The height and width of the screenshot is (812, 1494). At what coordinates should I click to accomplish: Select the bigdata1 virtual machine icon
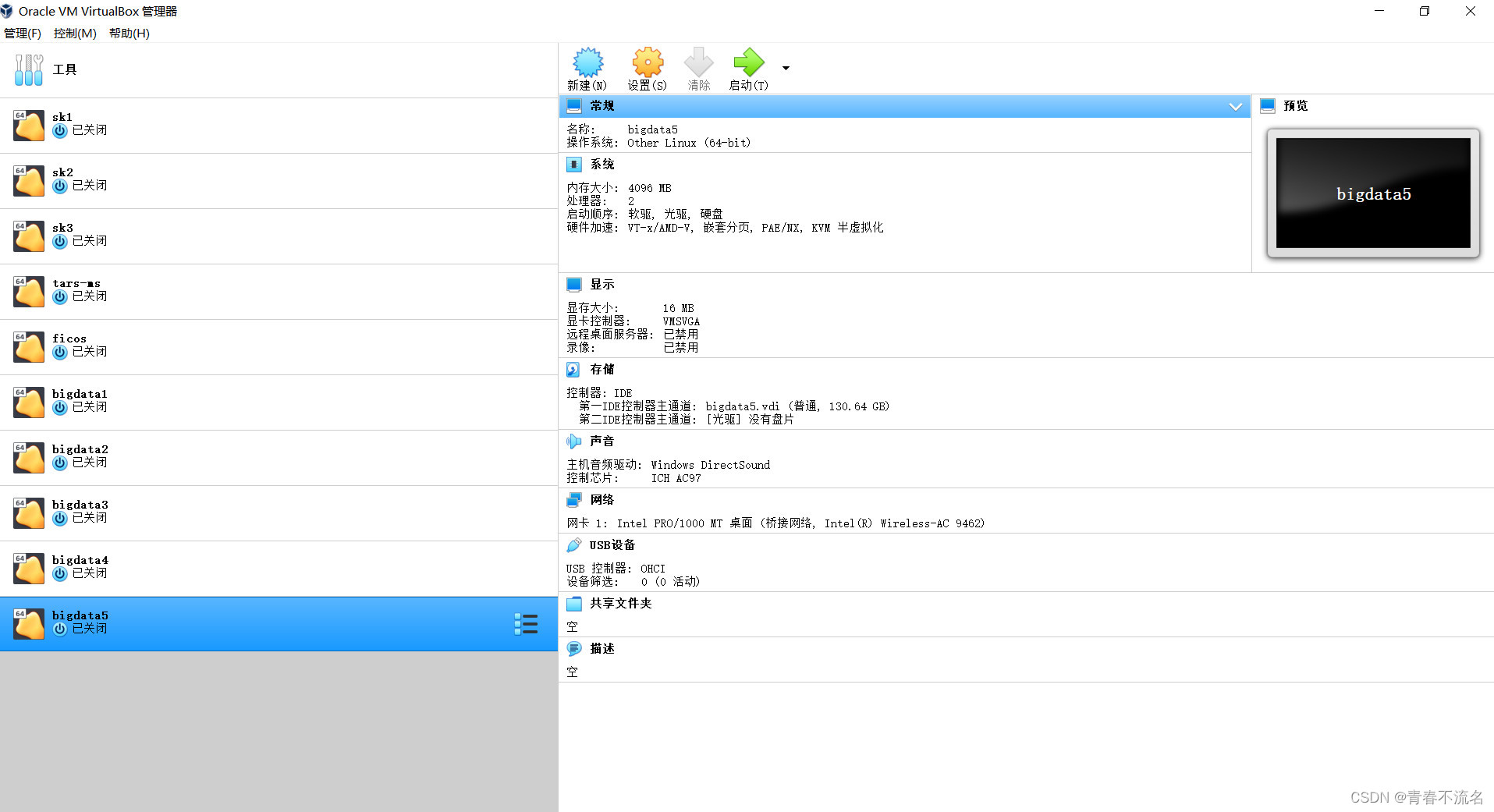pyautogui.click(x=29, y=402)
